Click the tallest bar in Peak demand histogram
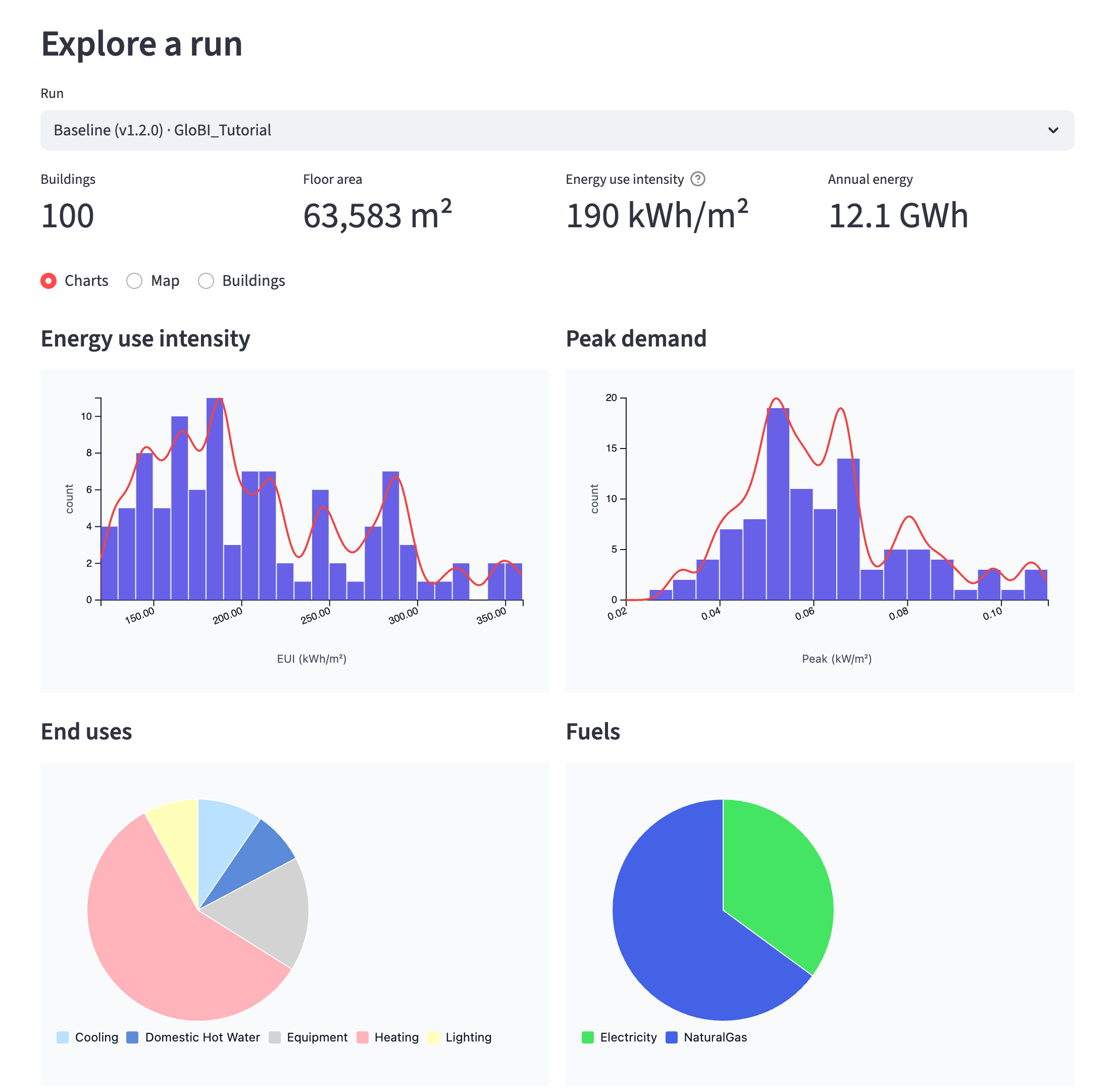The height and width of the screenshot is (1092, 1115). pyautogui.click(x=777, y=504)
